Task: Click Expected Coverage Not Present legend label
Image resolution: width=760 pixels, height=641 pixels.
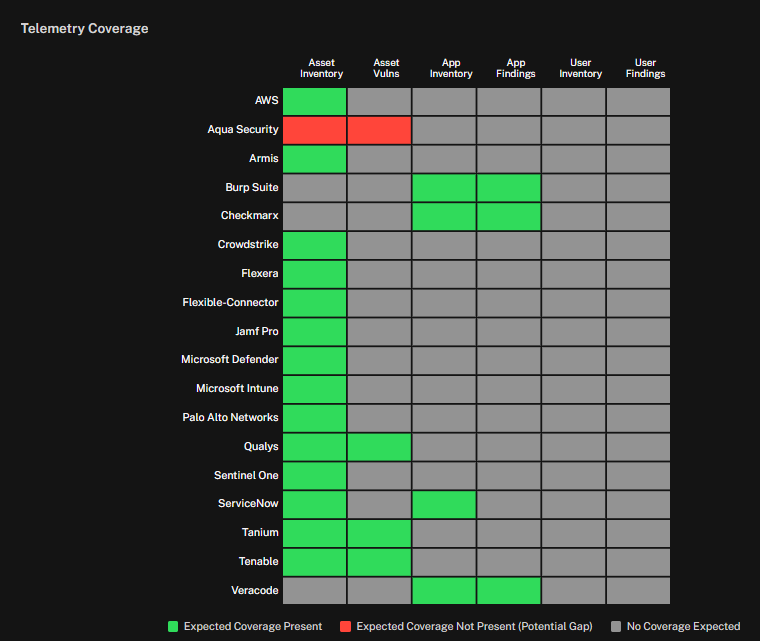Action: pos(475,626)
